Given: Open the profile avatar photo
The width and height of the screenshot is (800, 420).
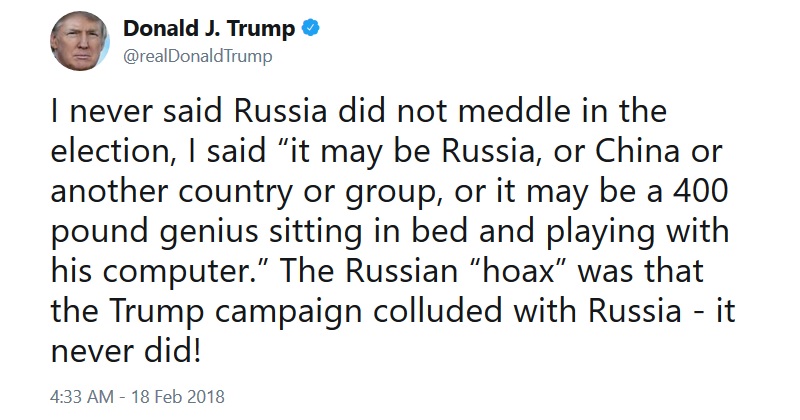Looking at the screenshot, I should coord(80,41).
